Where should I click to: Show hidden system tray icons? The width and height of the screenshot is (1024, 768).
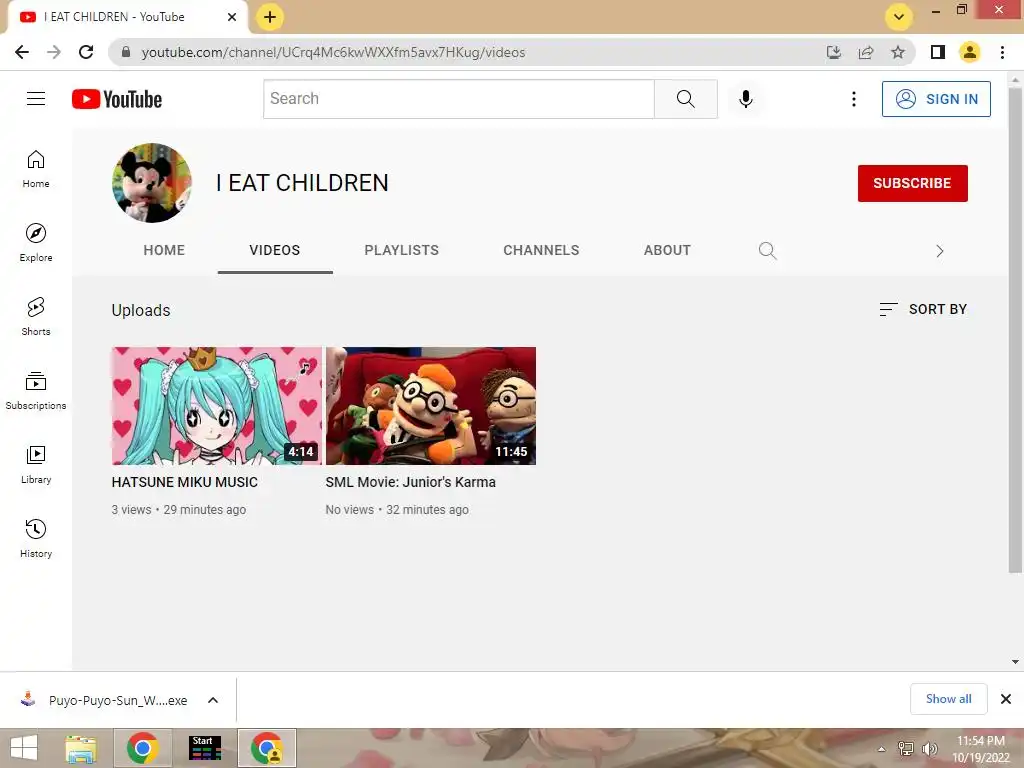[x=882, y=749]
